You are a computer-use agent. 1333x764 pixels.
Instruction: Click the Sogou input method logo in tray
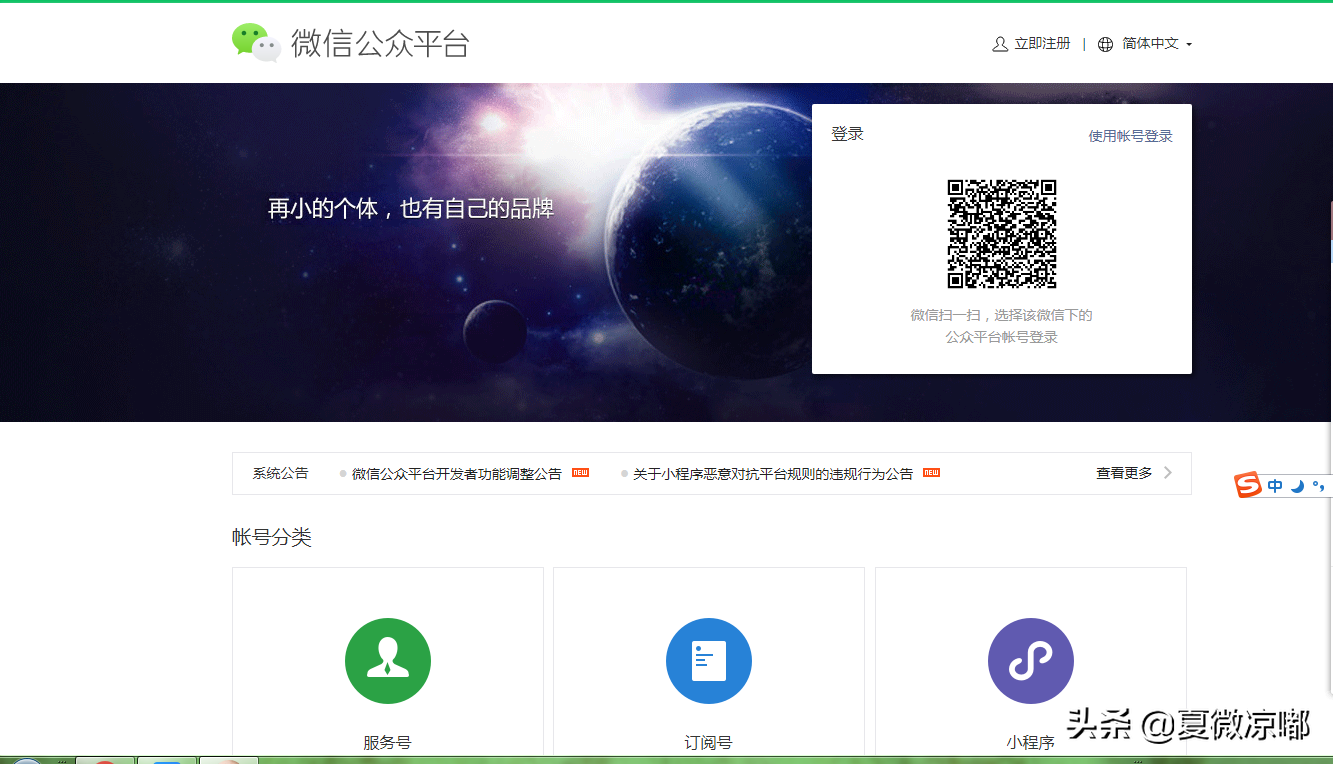click(x=1246, y=485)
